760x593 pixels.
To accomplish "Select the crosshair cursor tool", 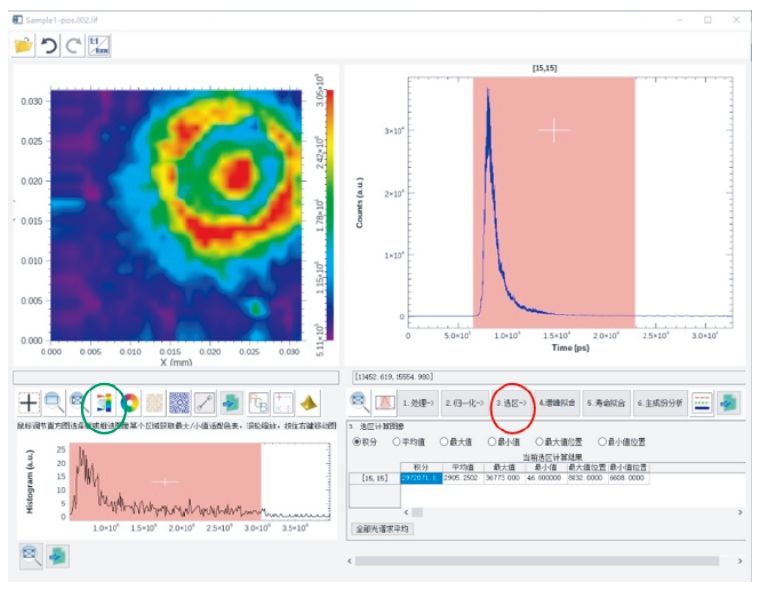I will tap(29, 403).
